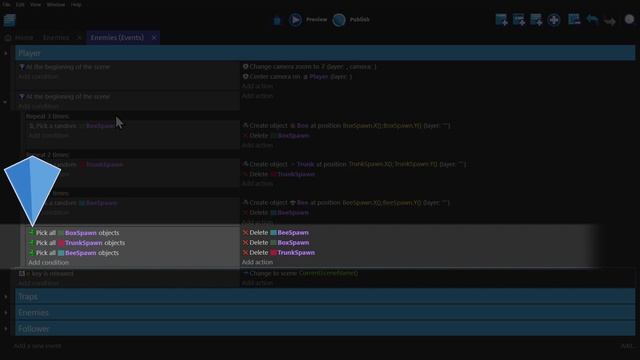The height and width of the screenshot is (360, 640).
Task: Click the Publish label
Action: [360, 20]
